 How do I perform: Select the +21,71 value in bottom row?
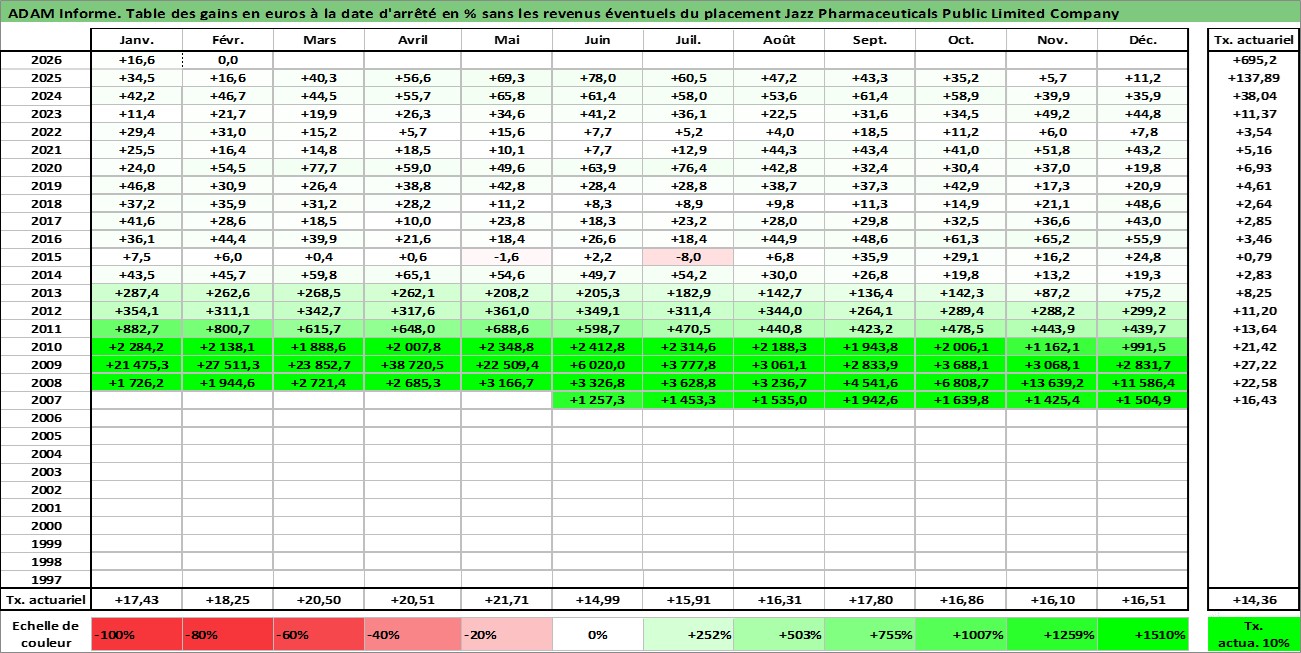tap(506, 599)
